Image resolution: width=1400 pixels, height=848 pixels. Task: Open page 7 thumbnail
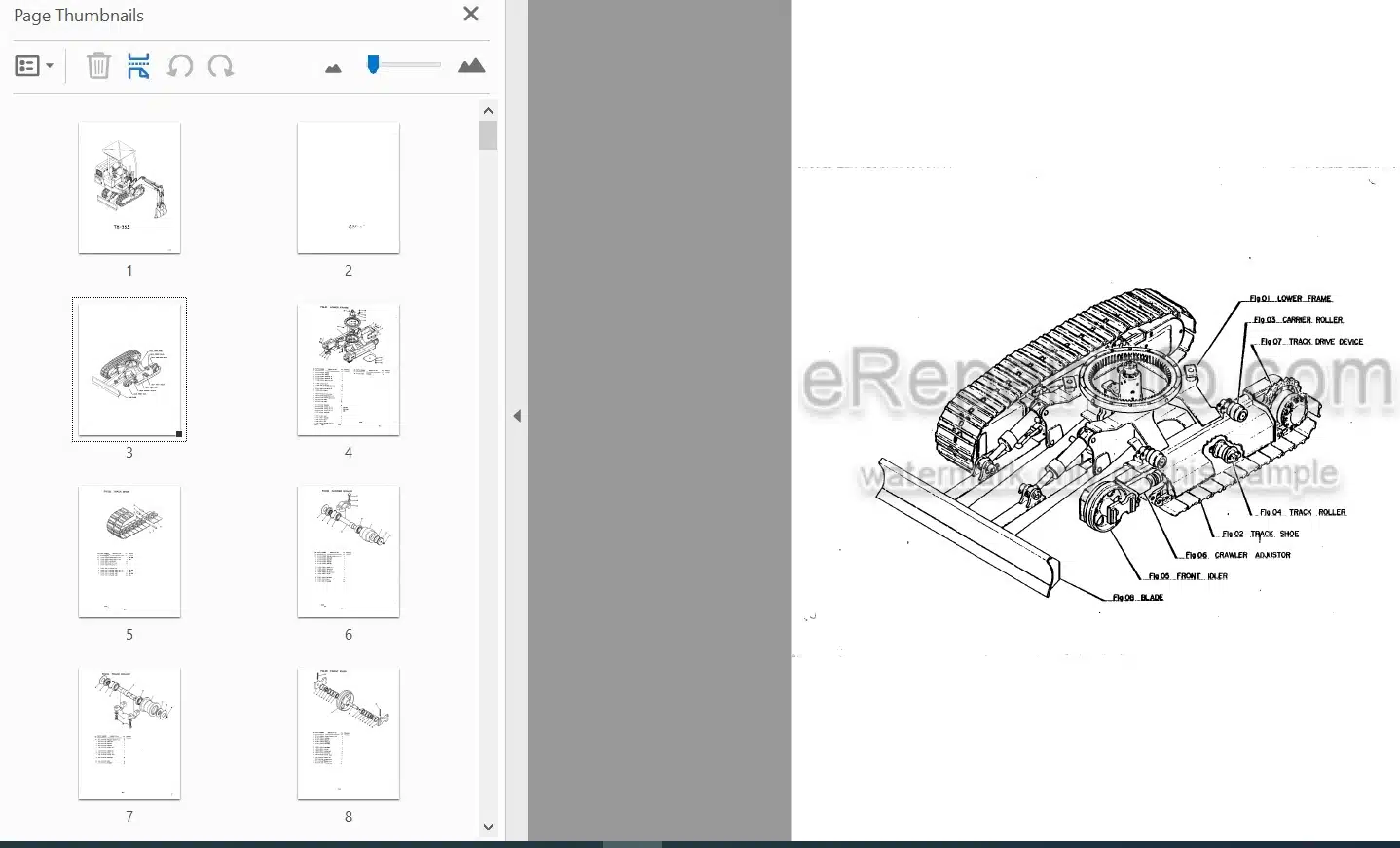(129, 734)
